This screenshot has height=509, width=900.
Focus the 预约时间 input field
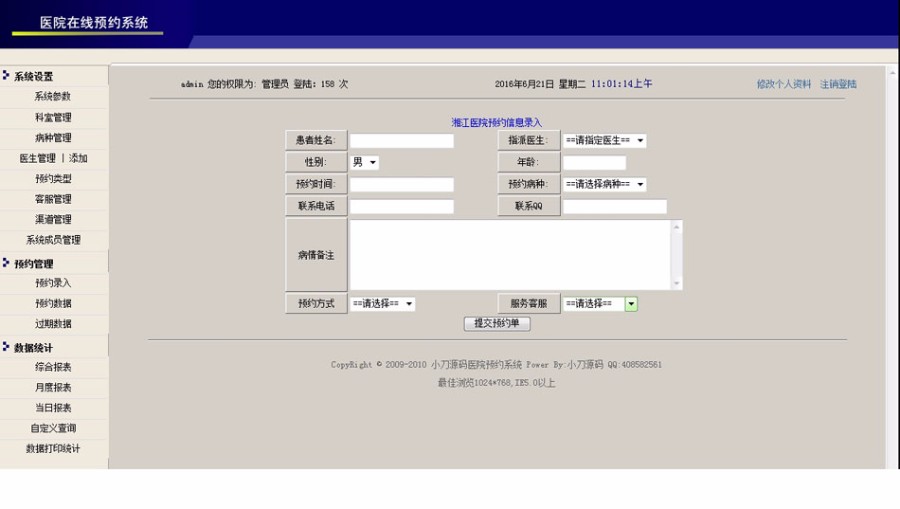(x=402, y=184)
